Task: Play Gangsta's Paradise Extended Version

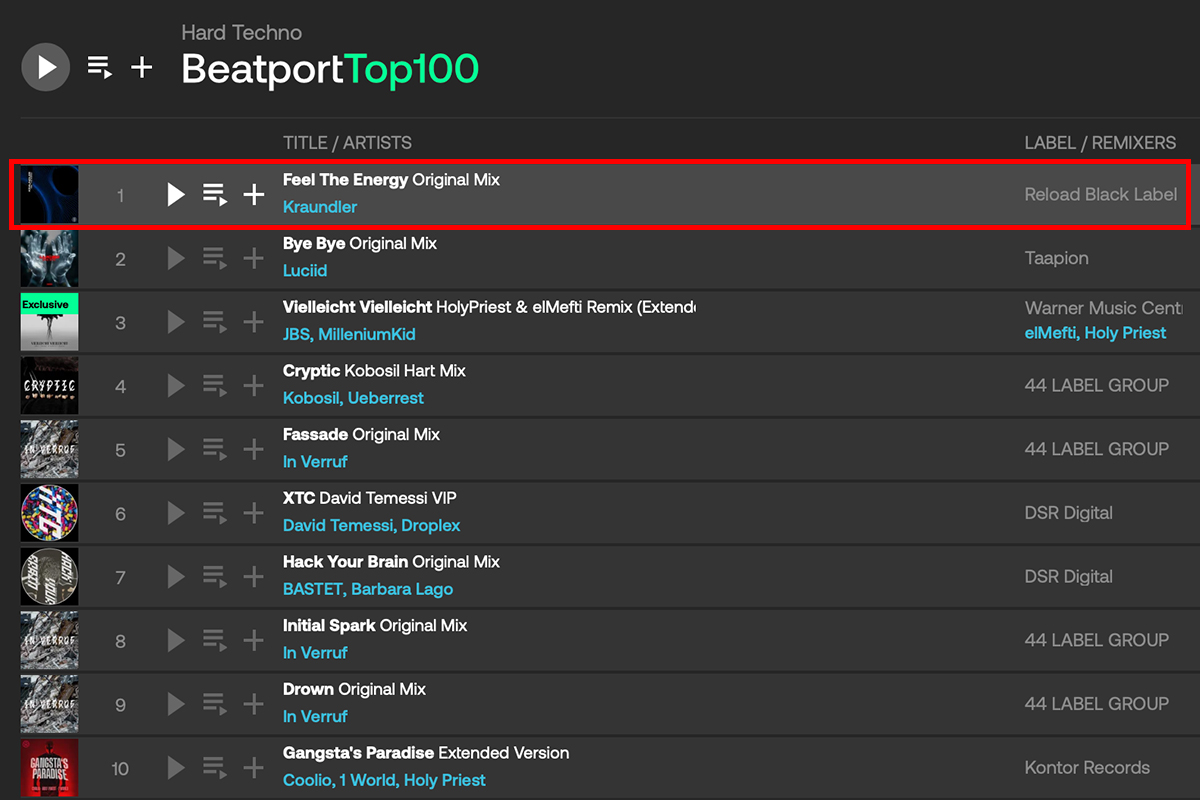Action: pyautogui.click(x=176, y=768)
